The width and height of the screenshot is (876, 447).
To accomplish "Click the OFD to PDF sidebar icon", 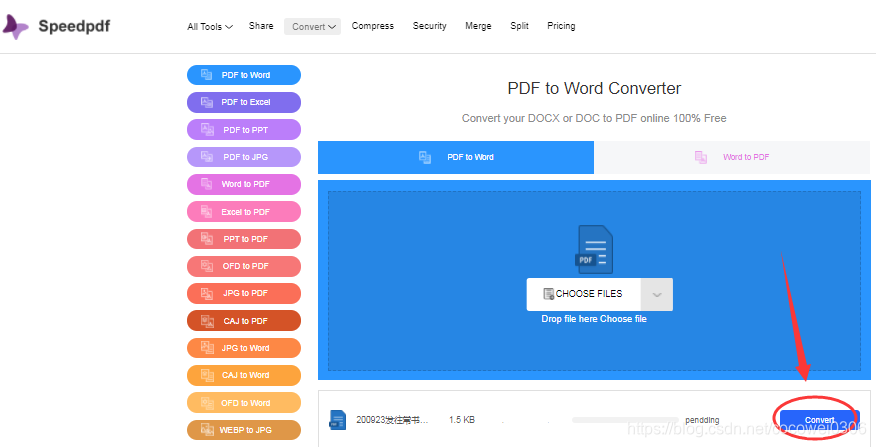I will [x=207, y=266].
